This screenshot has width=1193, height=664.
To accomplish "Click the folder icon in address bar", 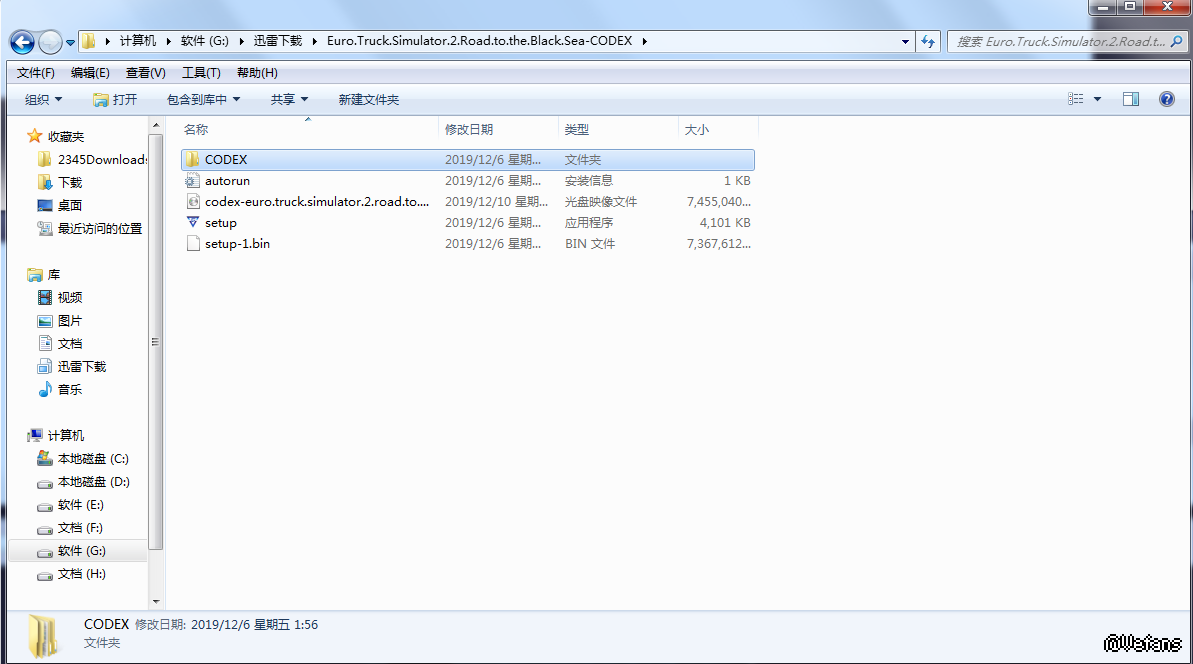I will click(89, 41).
